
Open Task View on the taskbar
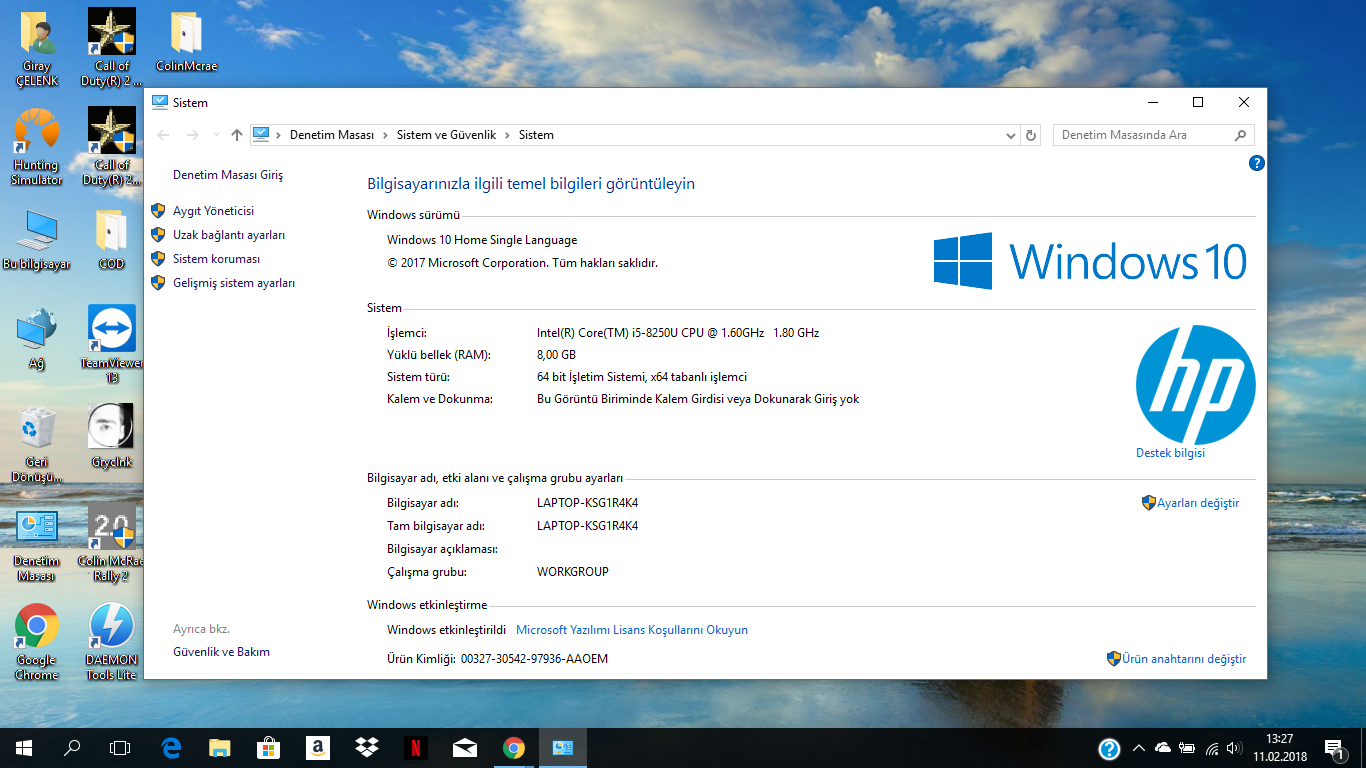click(120, 748)
